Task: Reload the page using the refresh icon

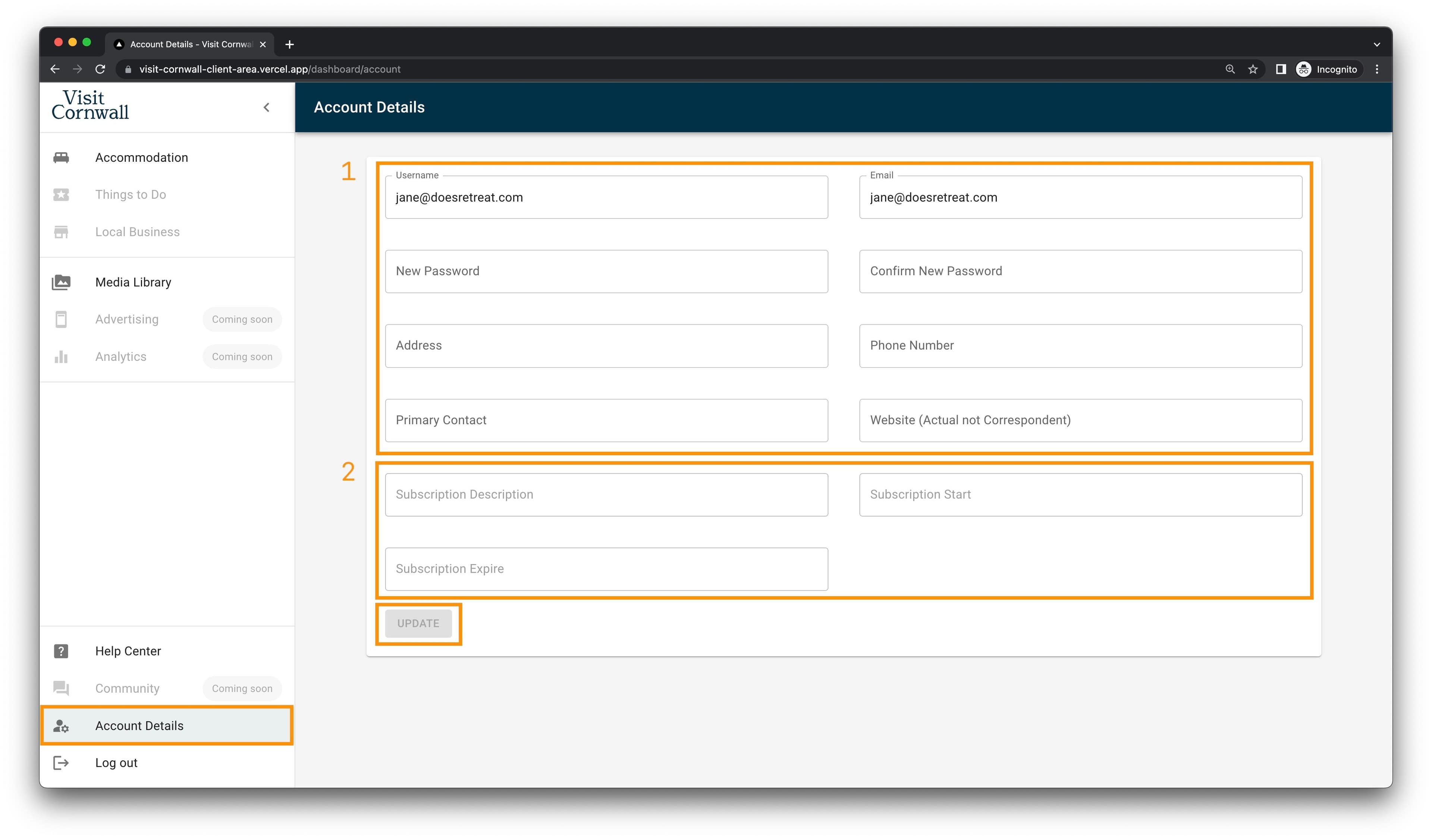Action: pos(101,69)
